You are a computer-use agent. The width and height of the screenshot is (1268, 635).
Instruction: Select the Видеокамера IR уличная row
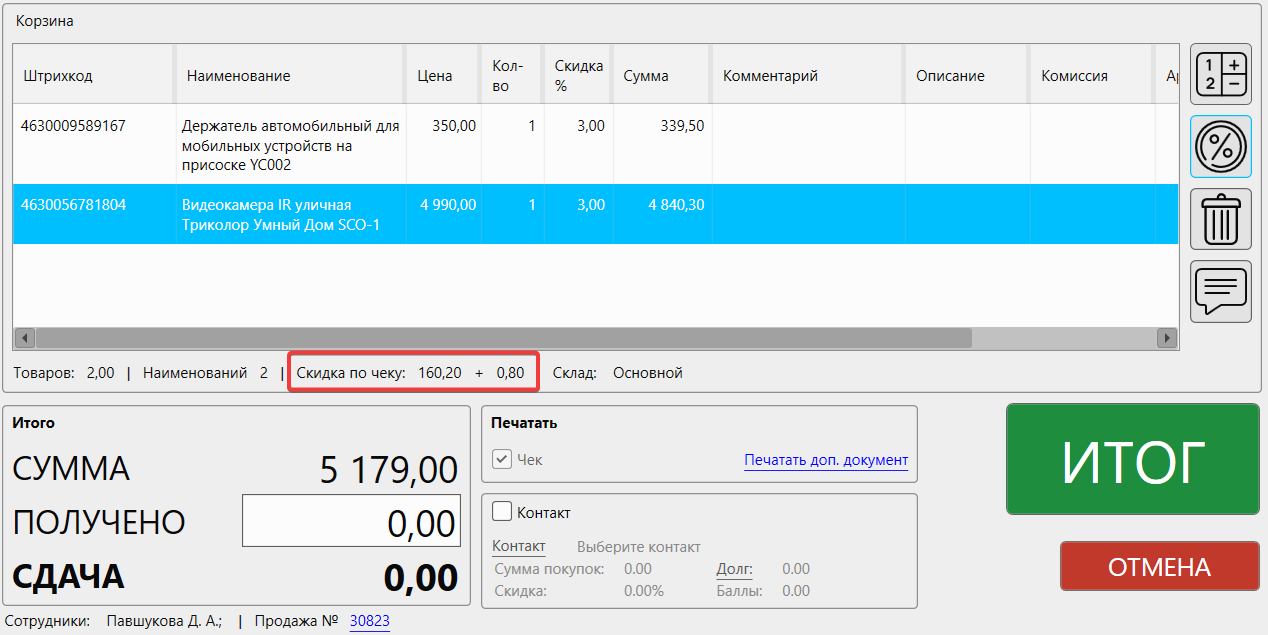pyautogui.click(x=290, y=215)
